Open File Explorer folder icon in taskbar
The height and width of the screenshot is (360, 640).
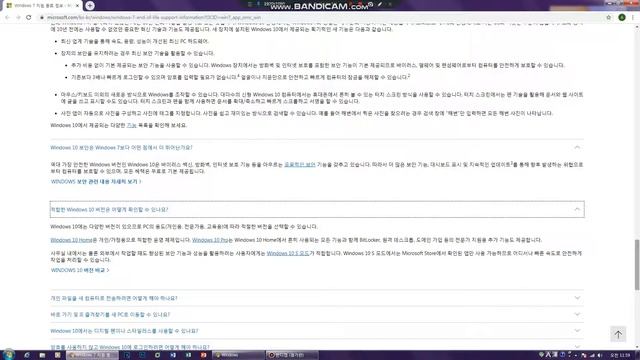pos(42,355)
